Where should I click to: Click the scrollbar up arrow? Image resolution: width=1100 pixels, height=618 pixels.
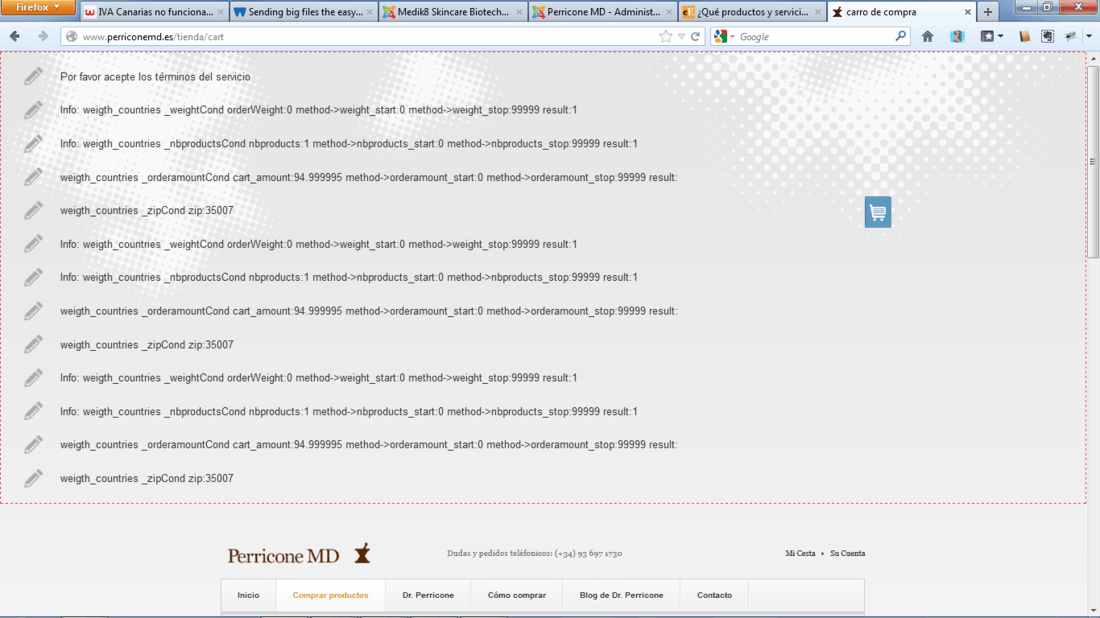(1093, 59)
